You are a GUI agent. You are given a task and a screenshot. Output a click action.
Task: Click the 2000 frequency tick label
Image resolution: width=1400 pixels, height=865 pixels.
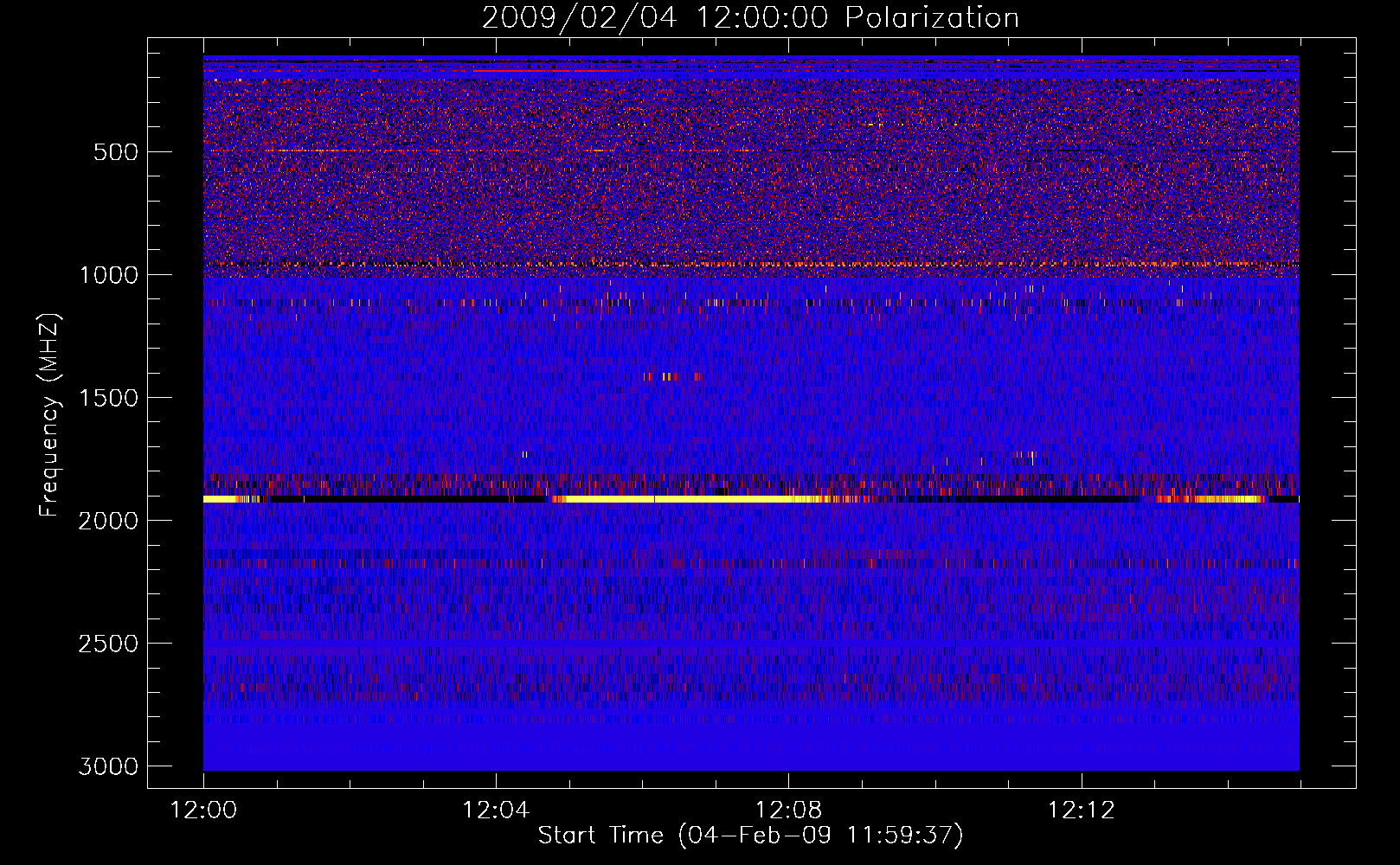tap(108, 521)
